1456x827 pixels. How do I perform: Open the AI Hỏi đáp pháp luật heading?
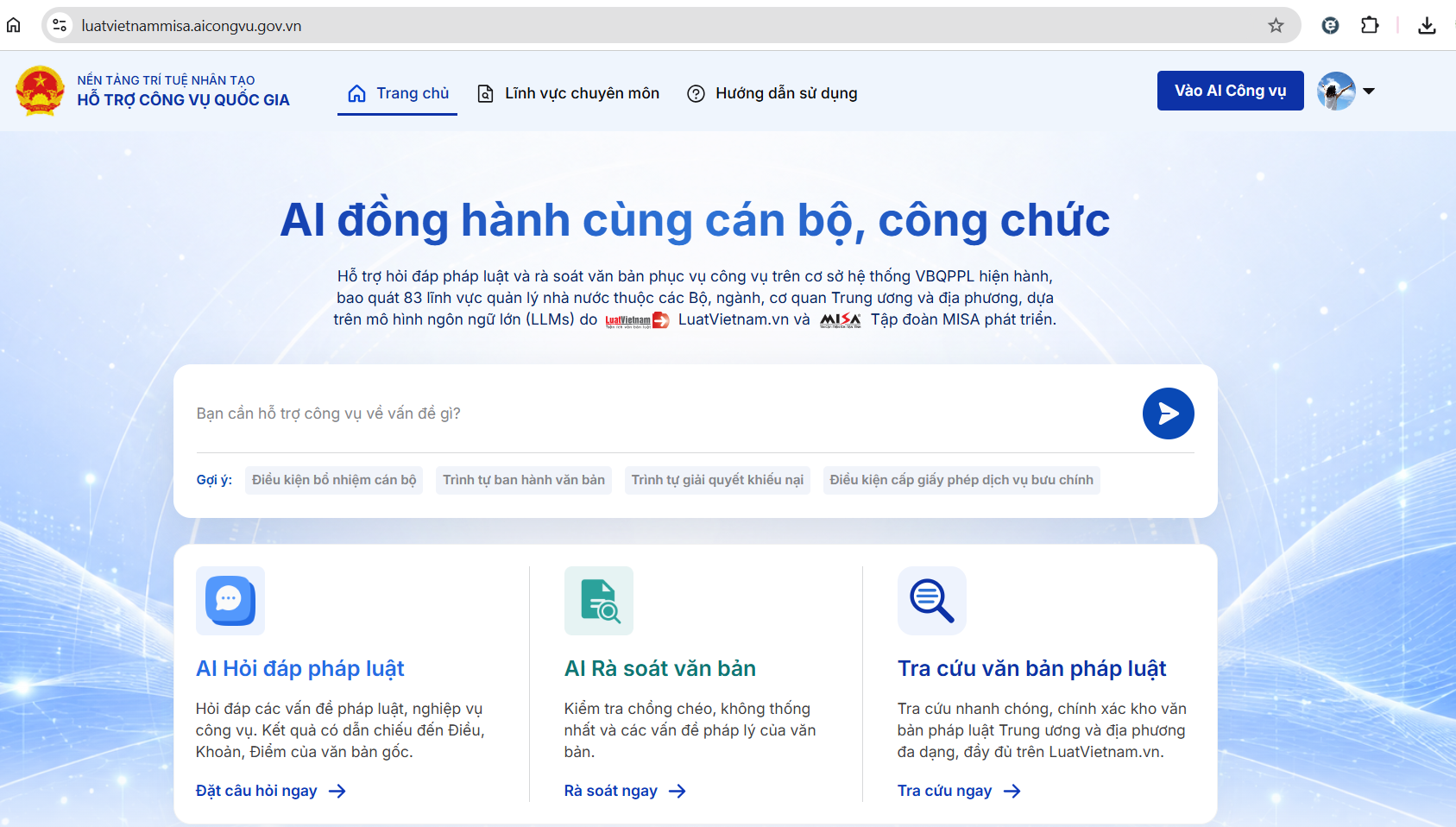tap(300, 669)
